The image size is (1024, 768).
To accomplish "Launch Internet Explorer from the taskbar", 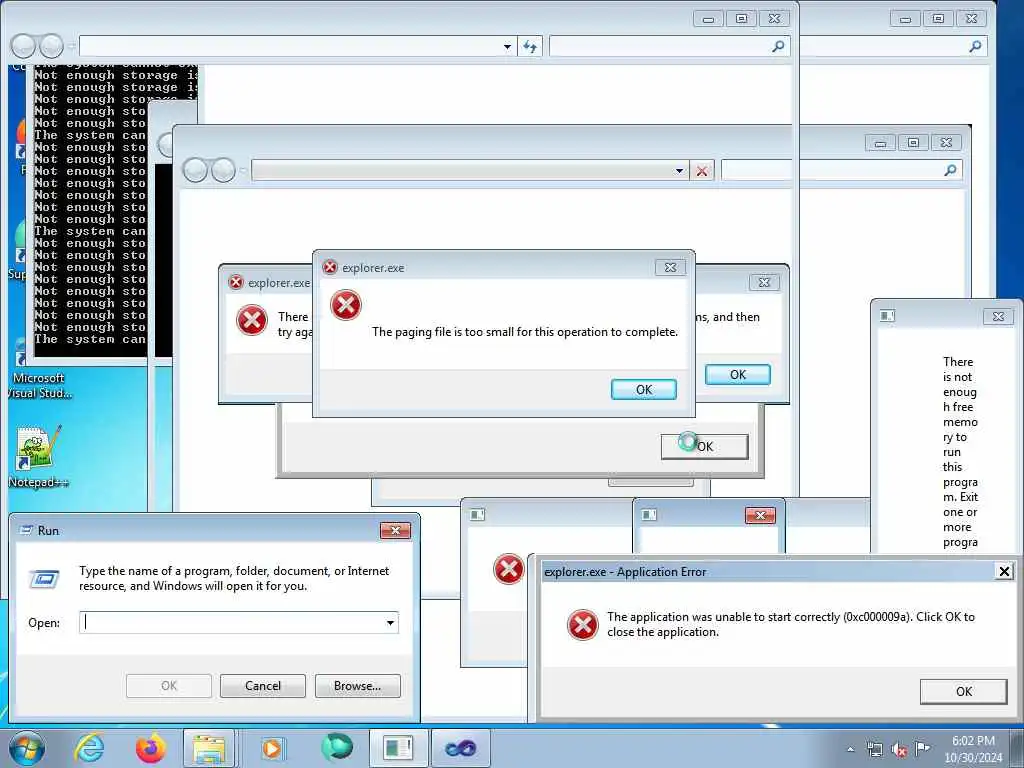I will coord(89,748).
